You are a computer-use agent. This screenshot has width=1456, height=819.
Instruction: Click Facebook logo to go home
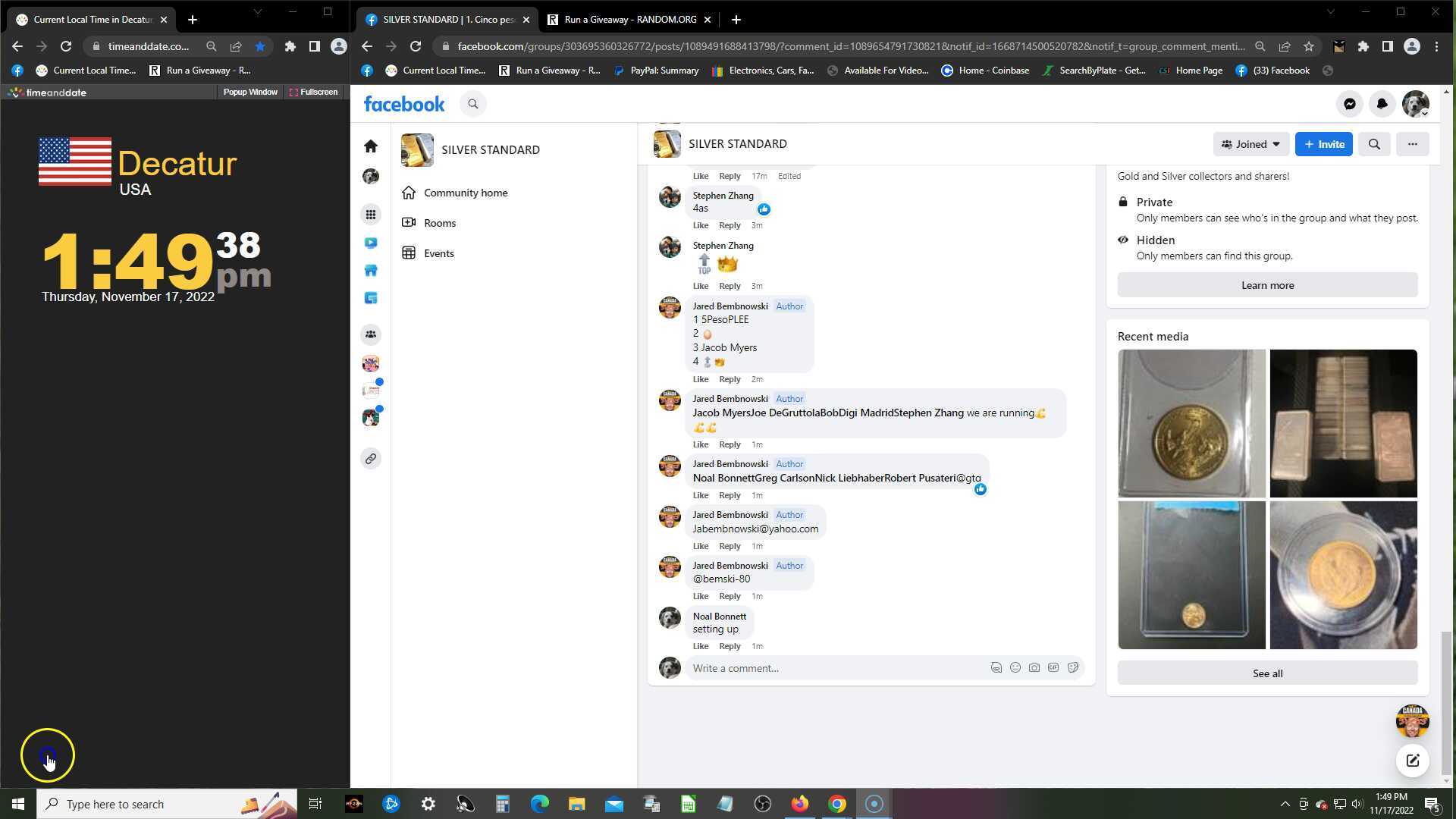coord(404,104)
